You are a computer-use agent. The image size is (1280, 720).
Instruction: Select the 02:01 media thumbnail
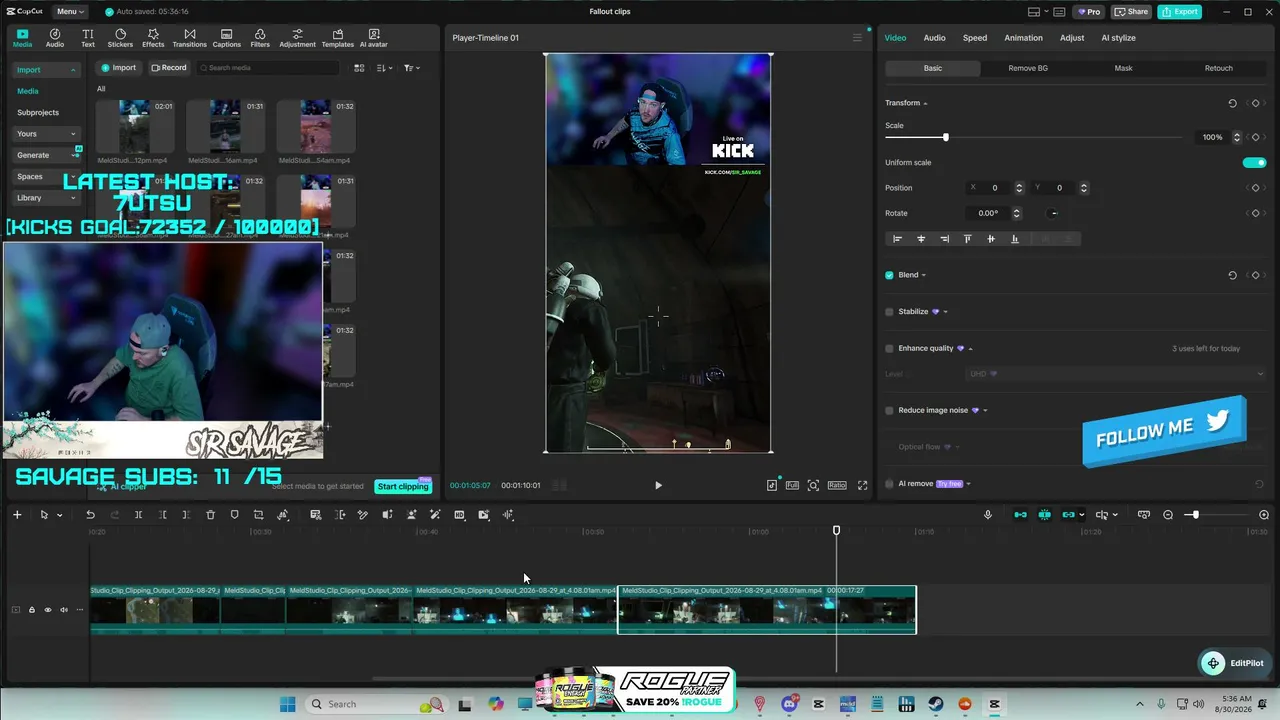(x=134, y=126)
